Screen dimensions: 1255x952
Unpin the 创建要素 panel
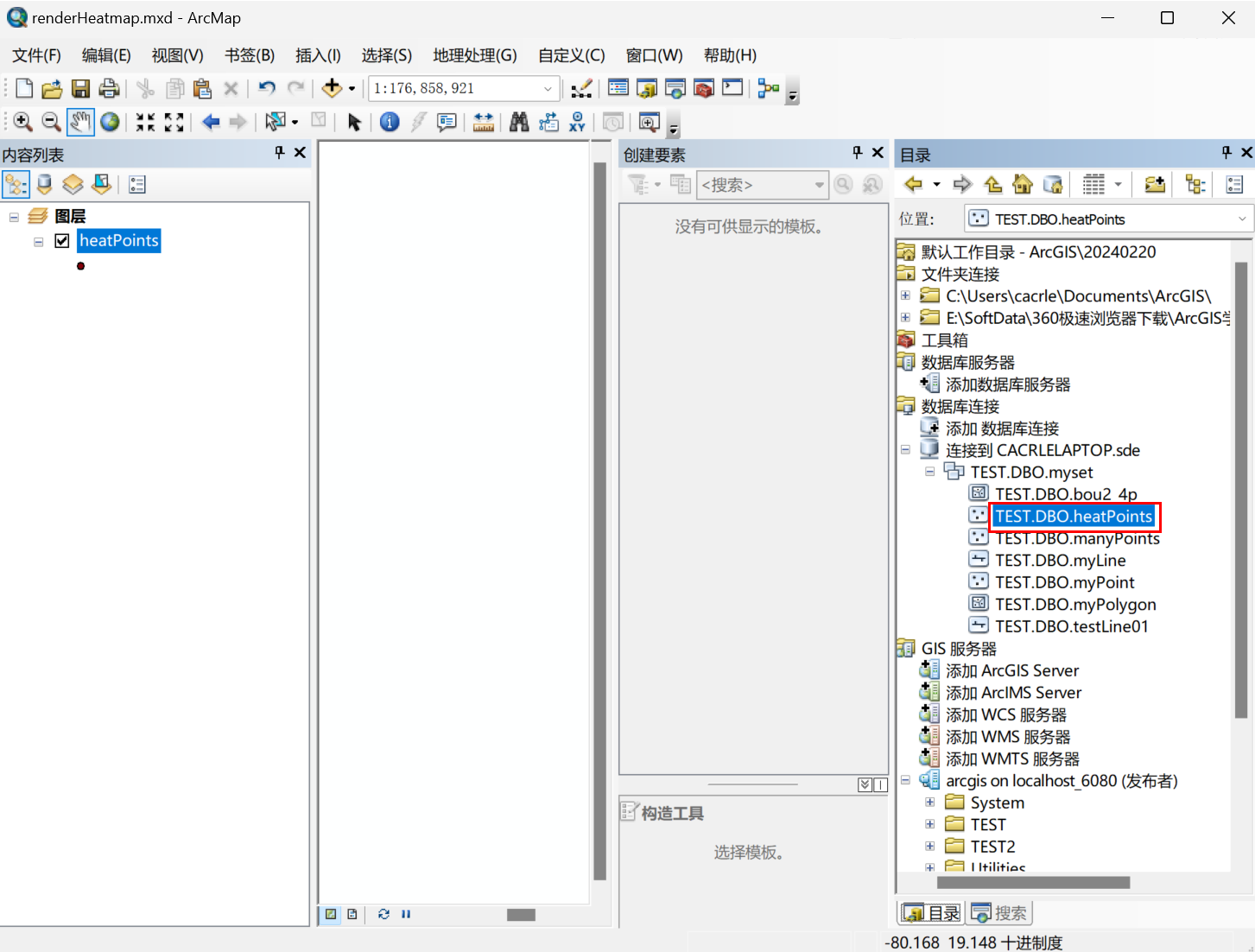pos(856,153)
